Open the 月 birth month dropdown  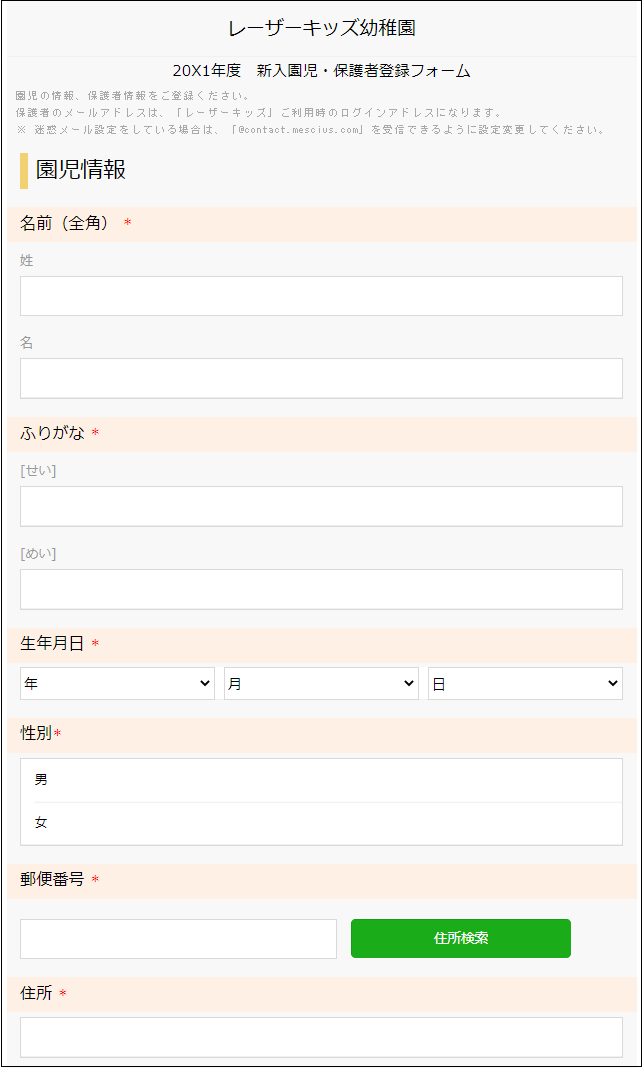pos(321,684)
